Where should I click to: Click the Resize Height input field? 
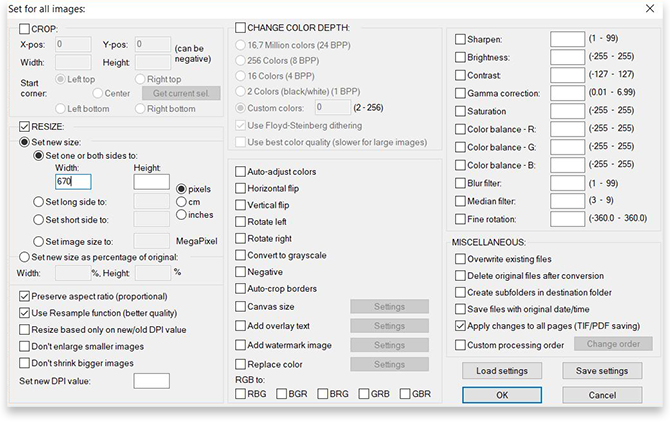pyautogui.click(x=151, y=182)
